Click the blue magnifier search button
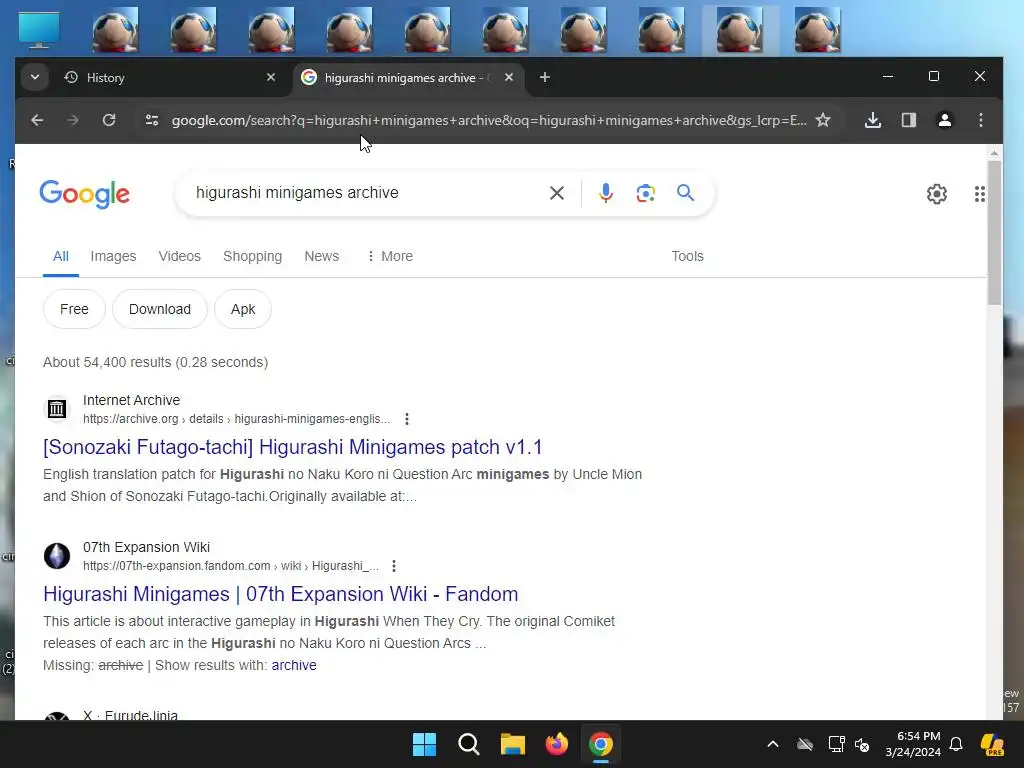The image size is (1024, 768). [x=685, y=193]
